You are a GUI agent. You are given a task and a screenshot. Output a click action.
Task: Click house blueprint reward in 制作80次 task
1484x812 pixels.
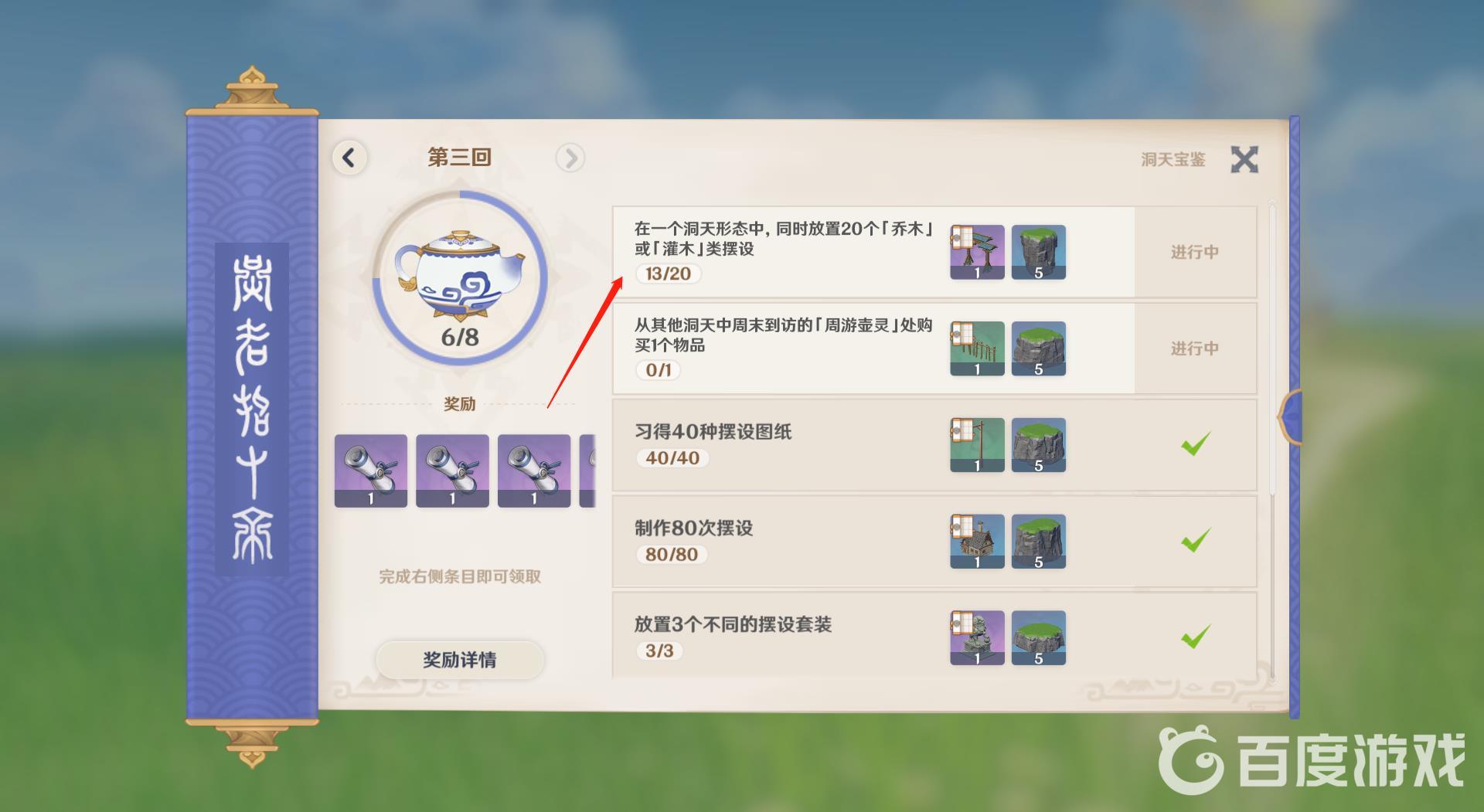[x=977, y=542]
